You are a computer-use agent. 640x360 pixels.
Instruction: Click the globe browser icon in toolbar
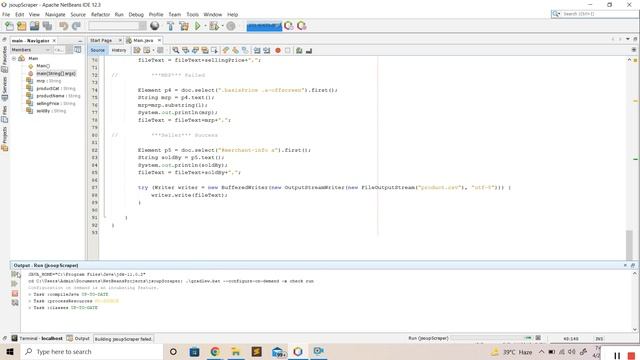tap(155, 26)
